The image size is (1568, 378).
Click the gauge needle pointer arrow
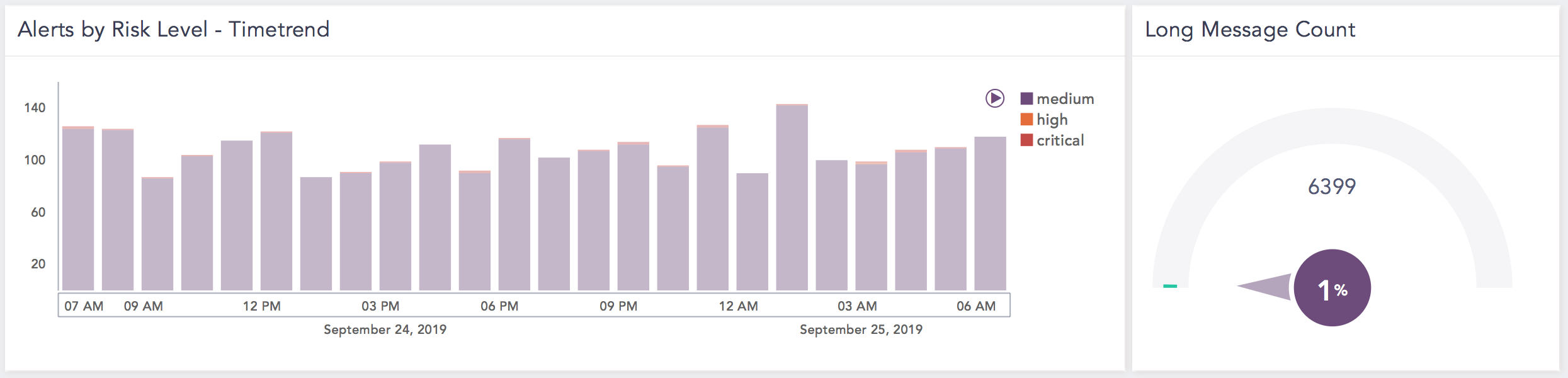click(x=1266, y=287)
